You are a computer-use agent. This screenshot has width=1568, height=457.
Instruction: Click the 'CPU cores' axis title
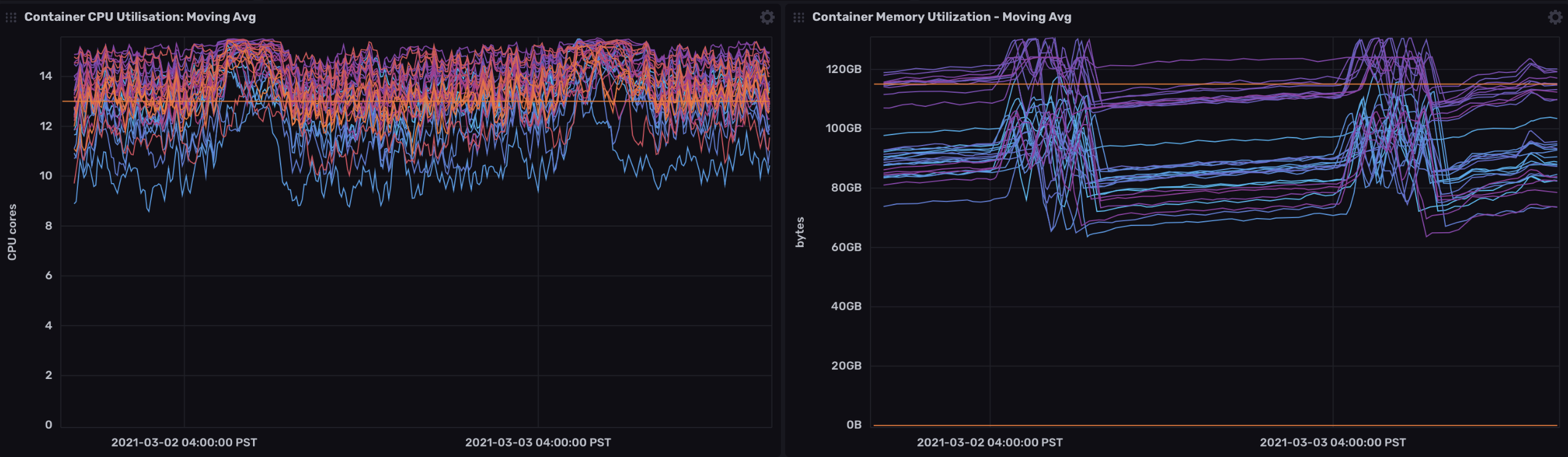click(x=12, y=232)
